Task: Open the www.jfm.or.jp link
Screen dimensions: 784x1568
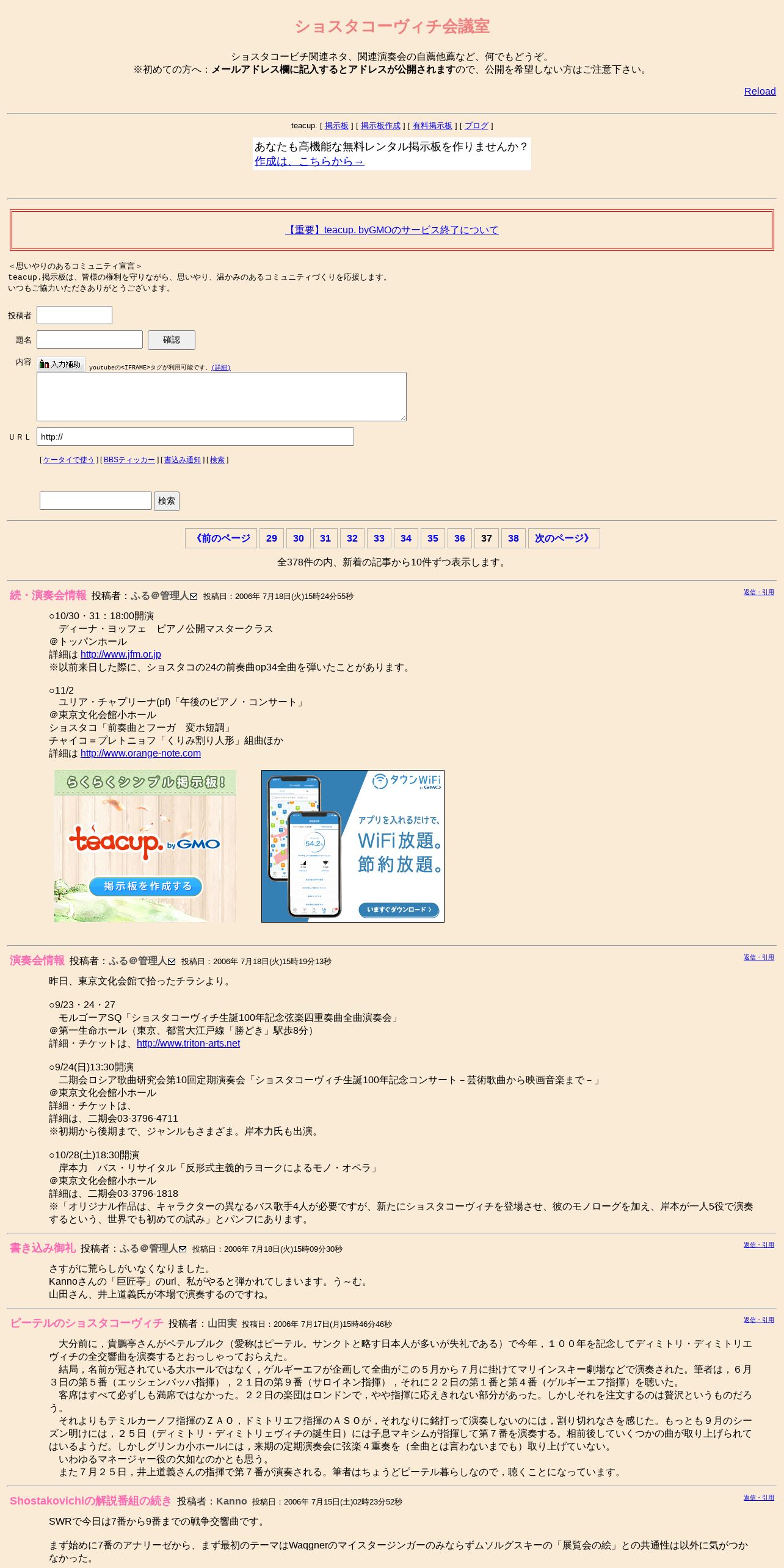Action: click(121, 655)
